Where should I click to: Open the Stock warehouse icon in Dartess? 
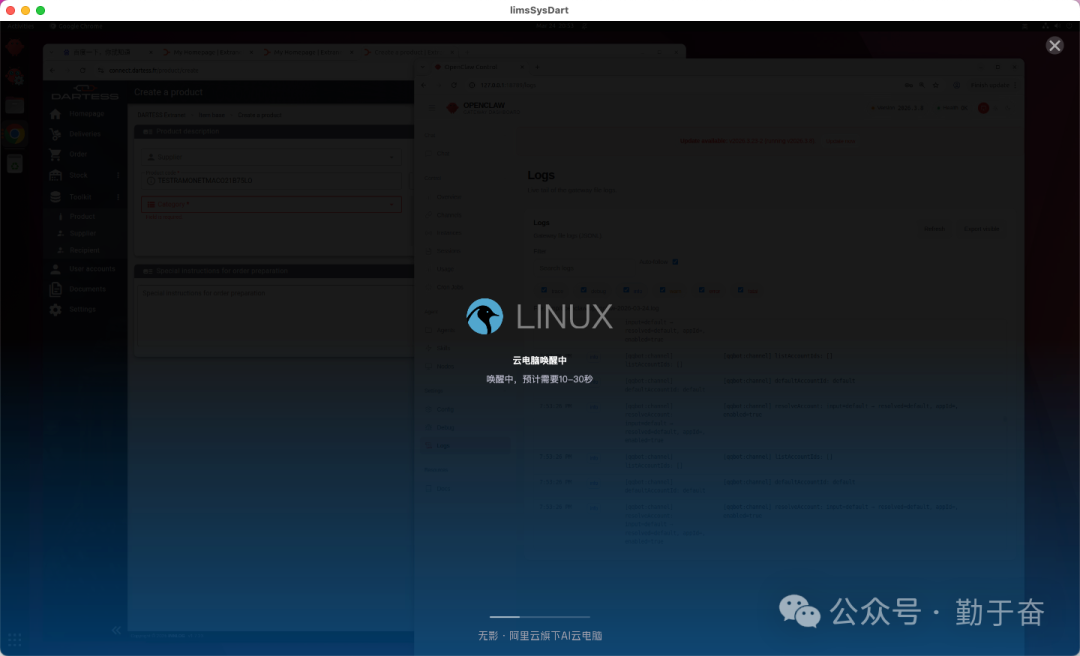tap(55, 176)
